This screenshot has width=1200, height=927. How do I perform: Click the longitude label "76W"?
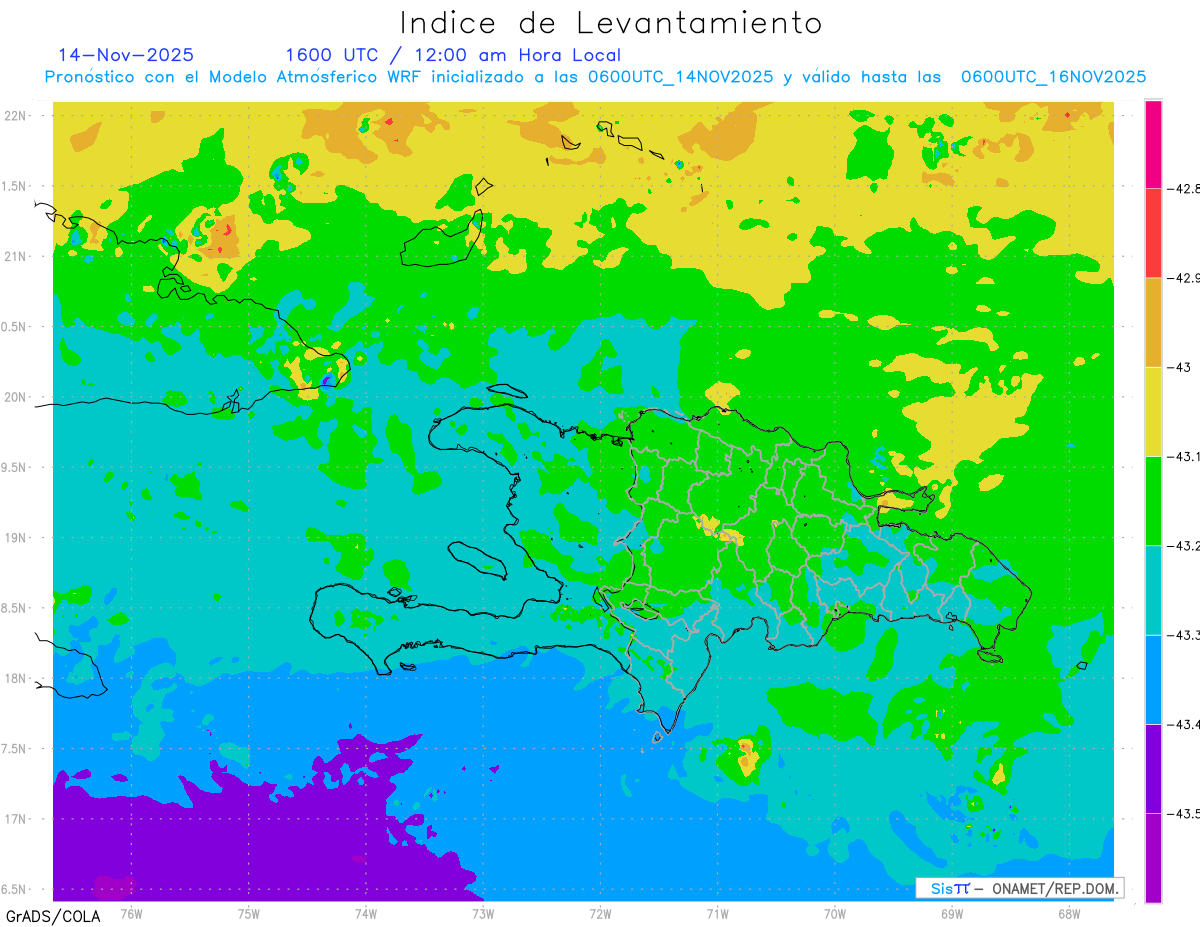(x=131, y=913)
